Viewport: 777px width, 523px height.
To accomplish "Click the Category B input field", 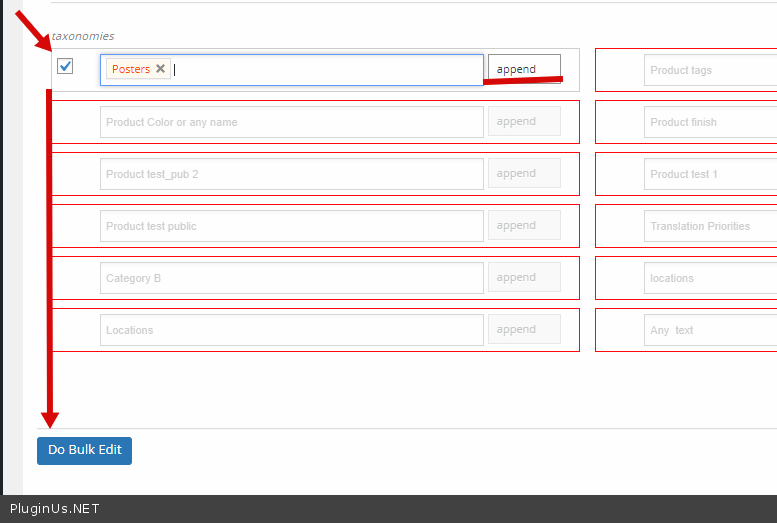I will (291, 278).
